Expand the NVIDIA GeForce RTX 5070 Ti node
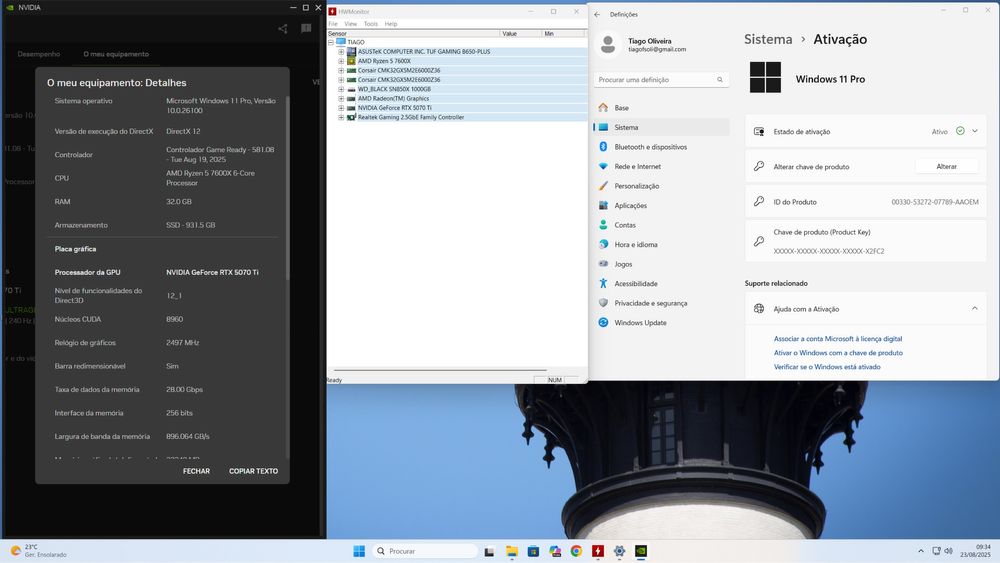 pyautogui.click(x=341, y=108)
